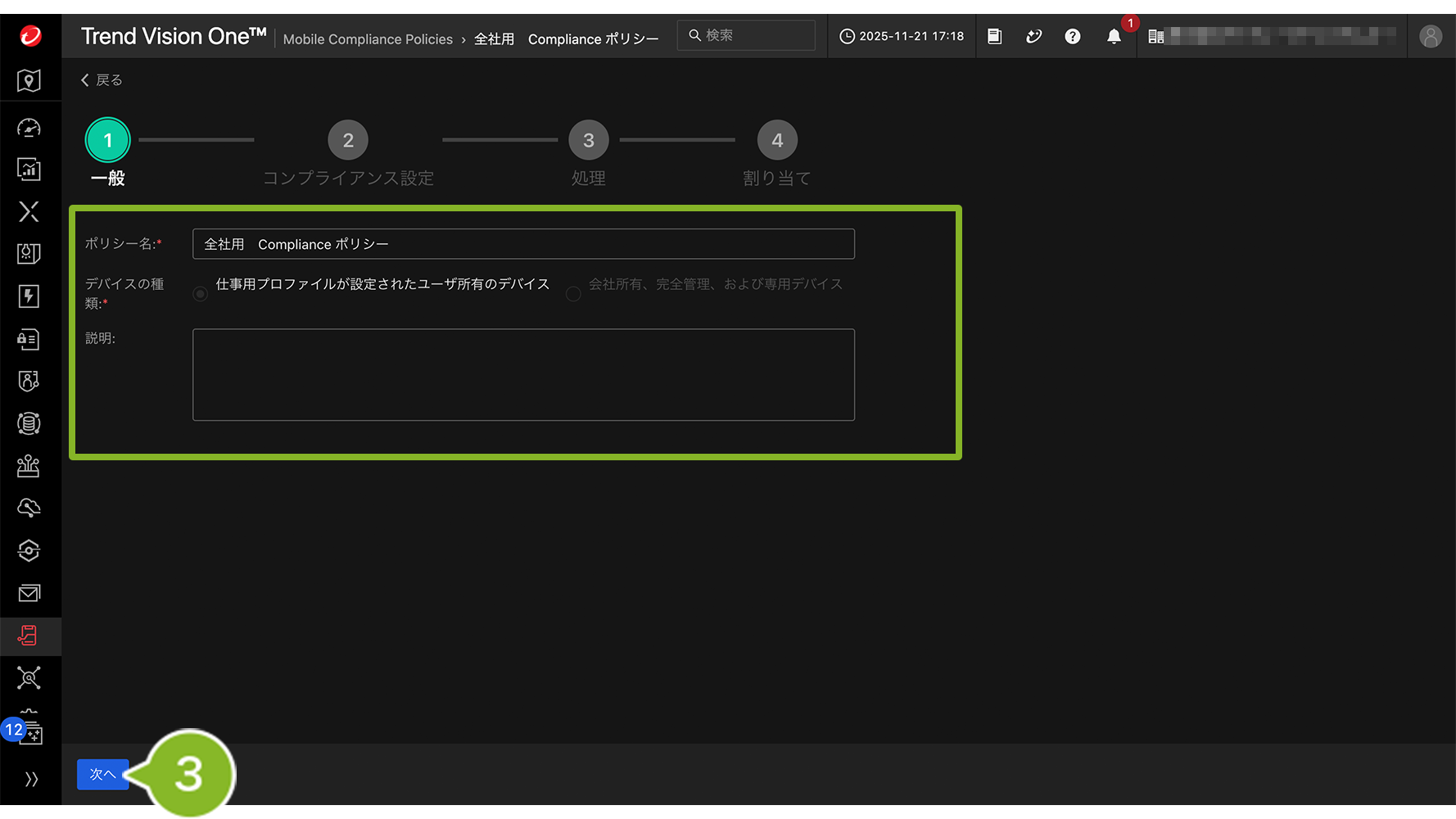
Task: Click Mobile Compliance Policies breadcrumb
Action: click(368, 39)
